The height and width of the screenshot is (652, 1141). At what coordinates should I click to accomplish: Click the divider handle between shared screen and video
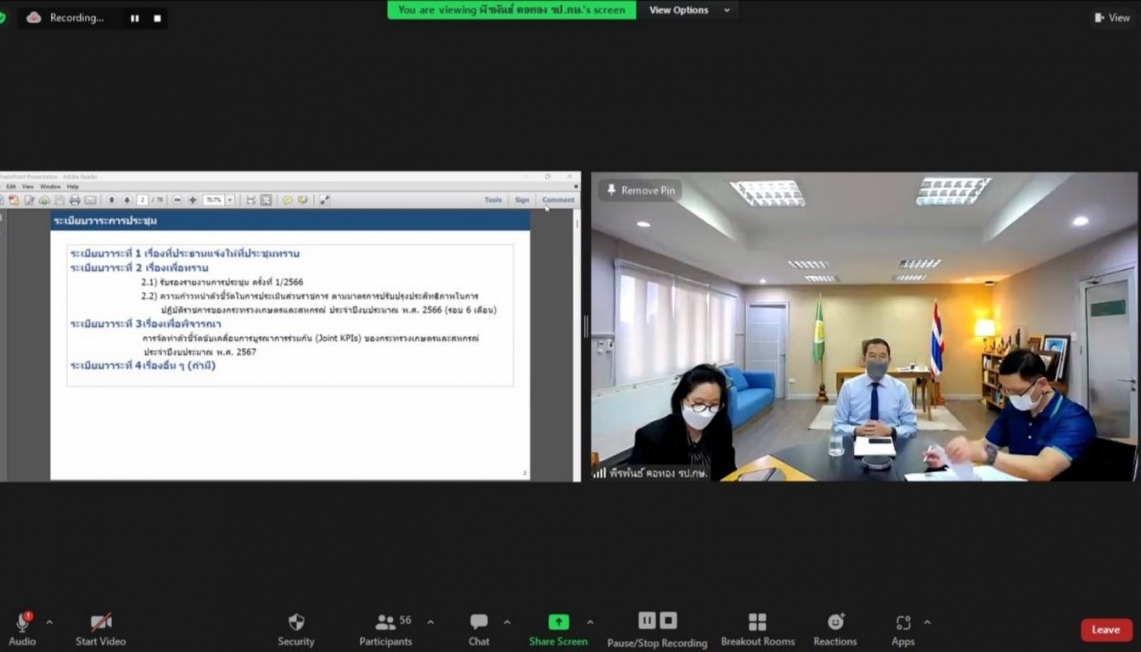pyautogui.click(x=586, y=327)
